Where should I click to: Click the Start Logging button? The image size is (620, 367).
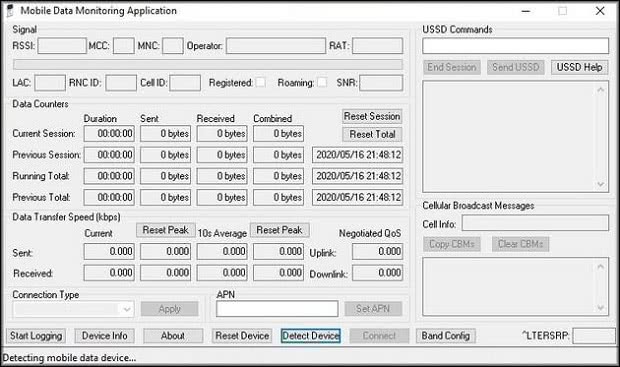pos(36,336)
